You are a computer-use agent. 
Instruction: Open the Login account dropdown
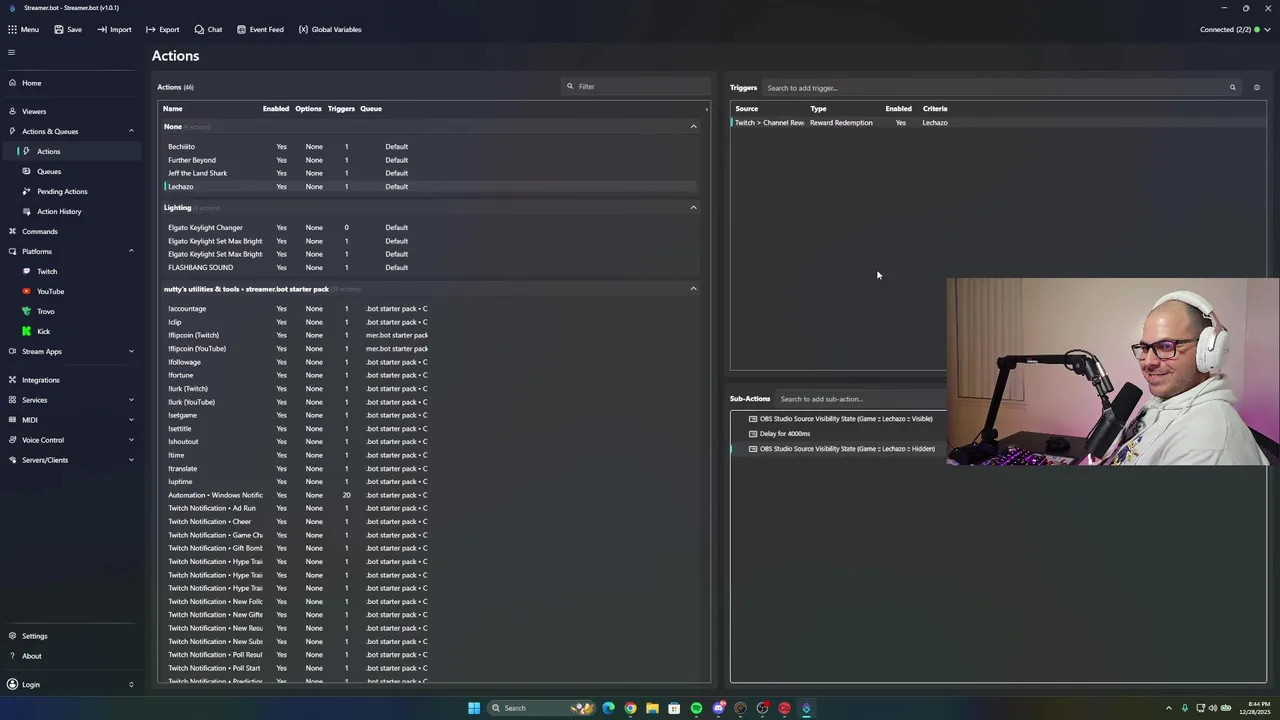[x=70, y=684]
